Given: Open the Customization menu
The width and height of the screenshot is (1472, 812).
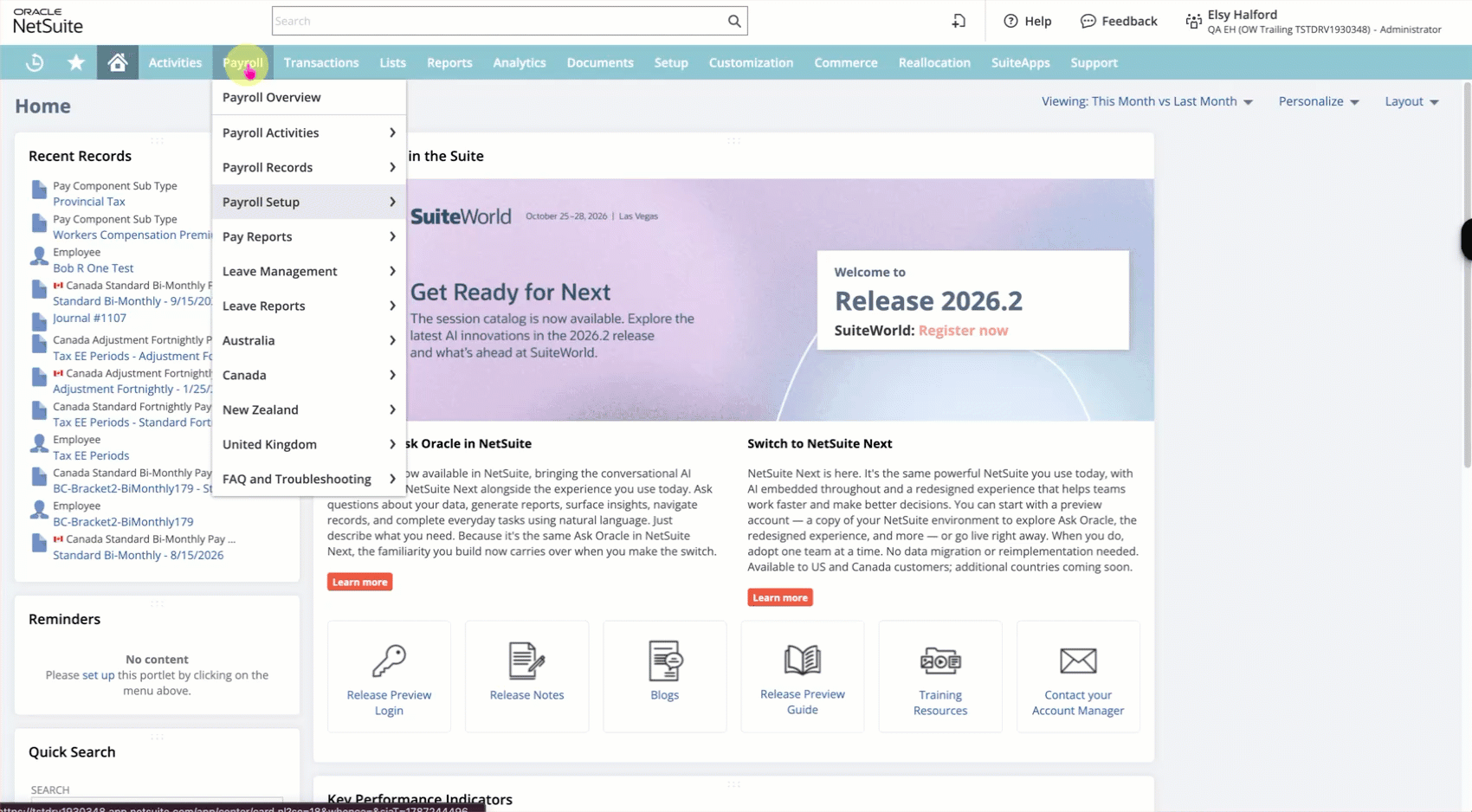Looking at the screenshot, I should pos(751,62).
